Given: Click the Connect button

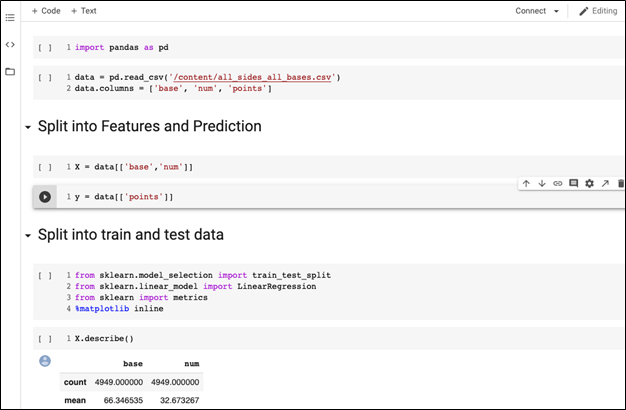Looking at the screenshot, I should (x=530, y=11).
